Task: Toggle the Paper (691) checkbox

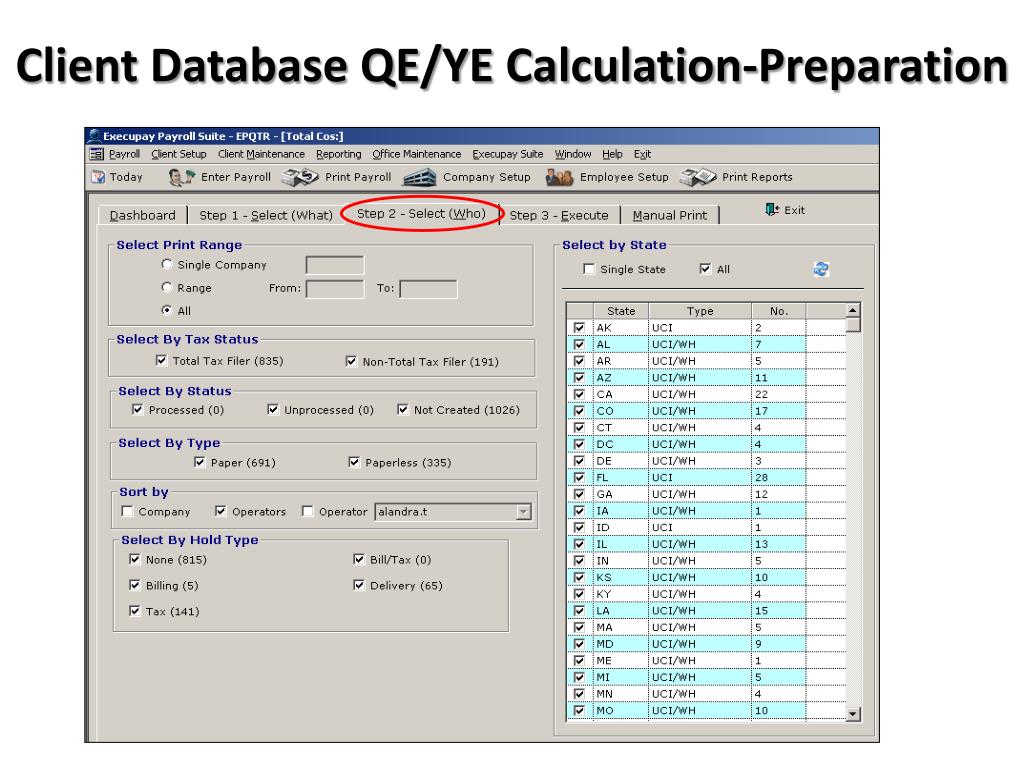Action: pos(200,462)
